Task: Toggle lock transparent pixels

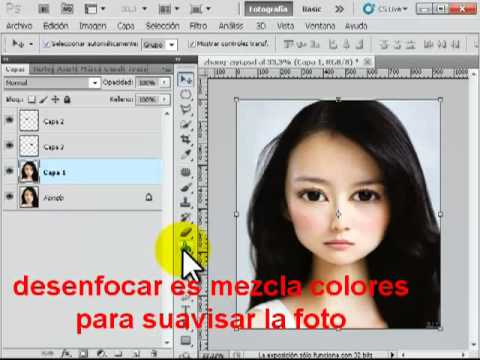Action: [x=32, y=99]
